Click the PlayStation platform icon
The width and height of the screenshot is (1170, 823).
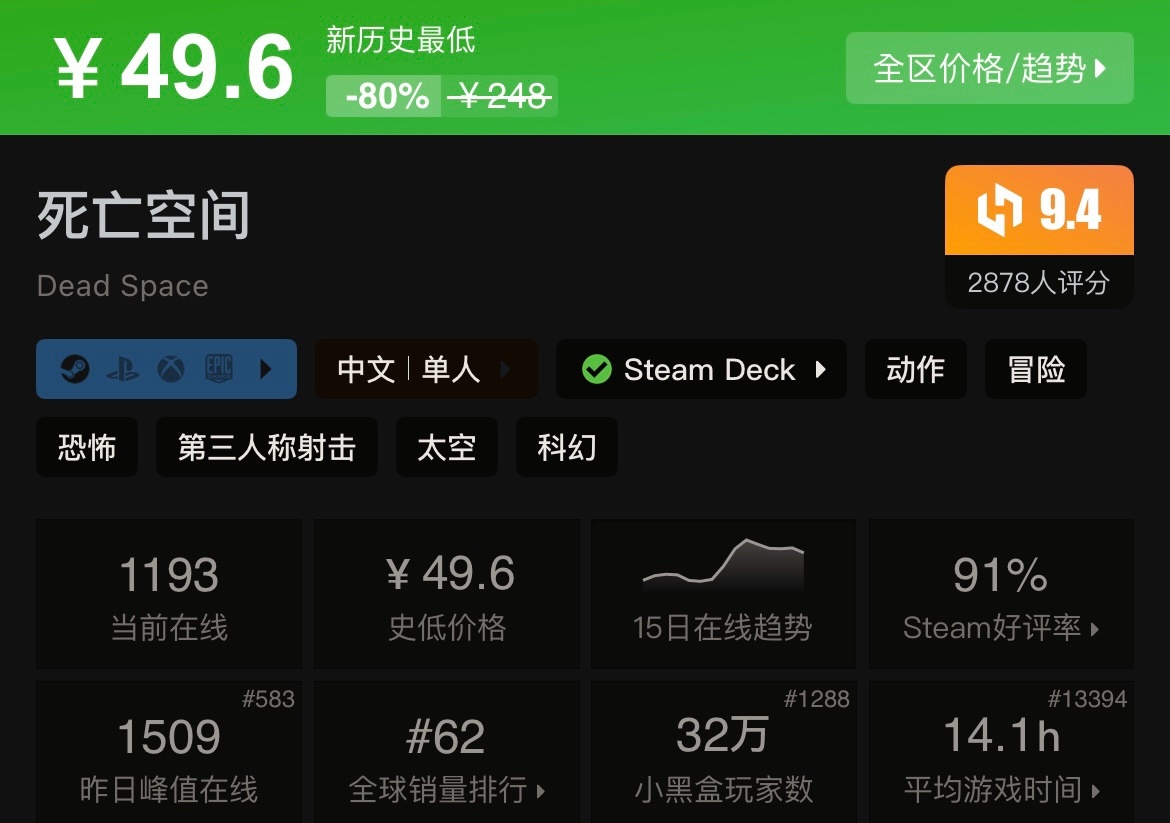tap(123, 369)
